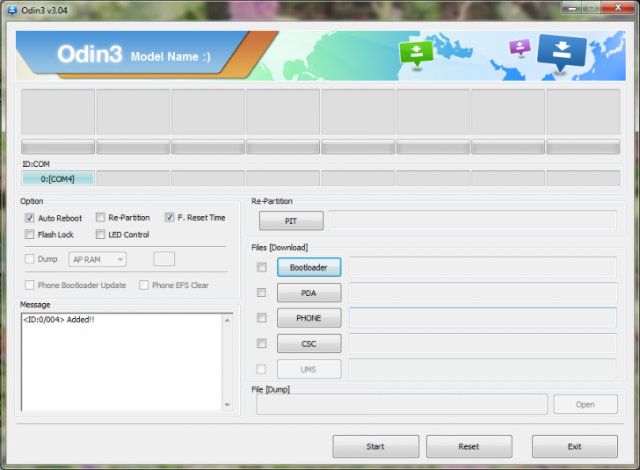The width and height of the screenshot is (640, 470).
Task: Click the UMS button
Action: coord(309,369)
